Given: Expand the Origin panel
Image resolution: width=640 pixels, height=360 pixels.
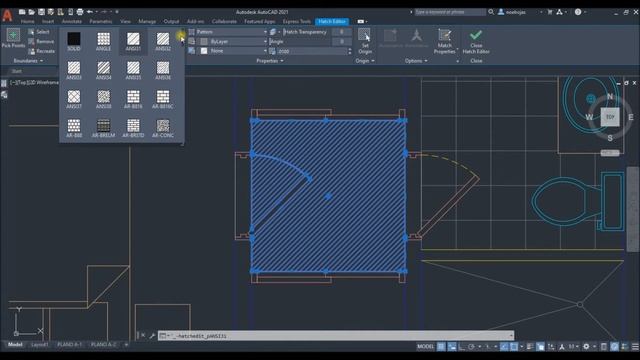Looking at the screenshot, I should point(364,61).
